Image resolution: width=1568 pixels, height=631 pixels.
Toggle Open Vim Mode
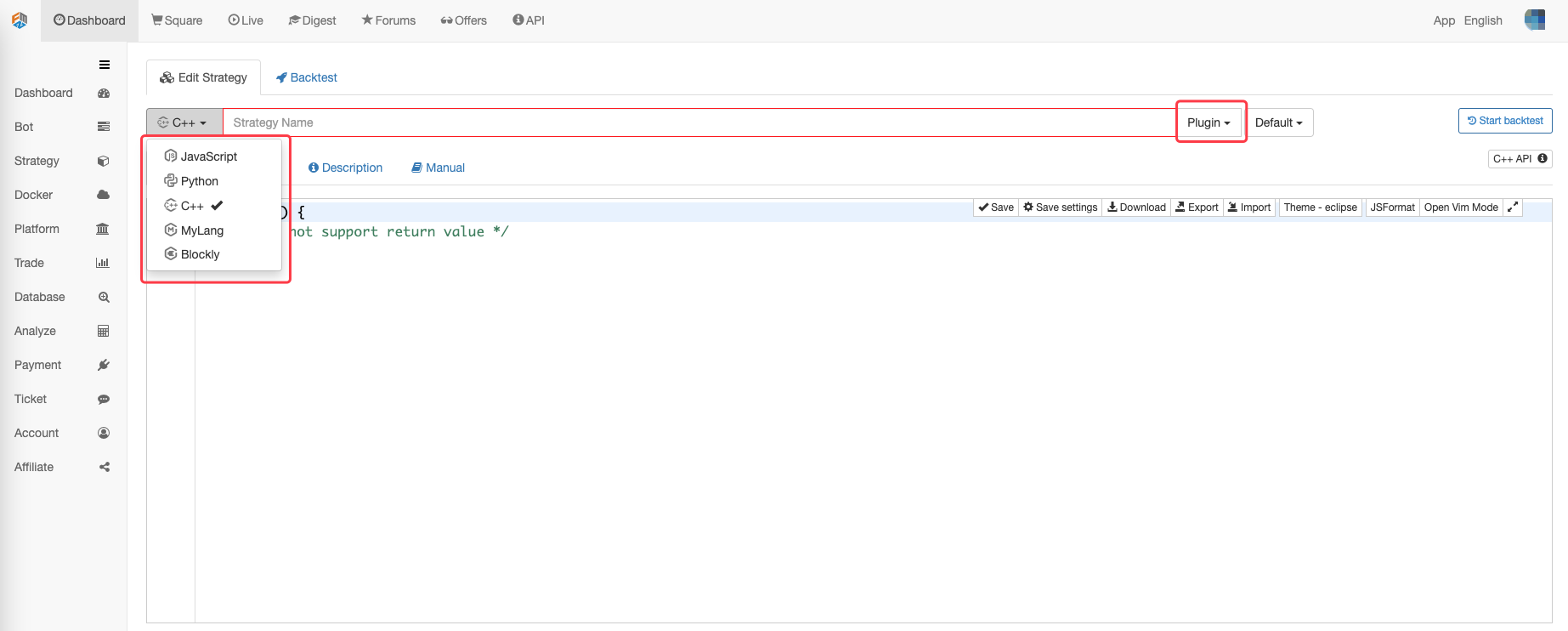1461,207
